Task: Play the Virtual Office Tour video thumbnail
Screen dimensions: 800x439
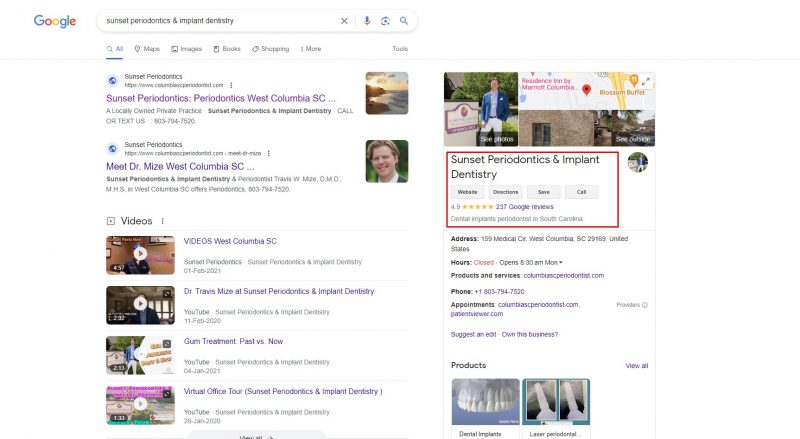Action: pos(140,404)
